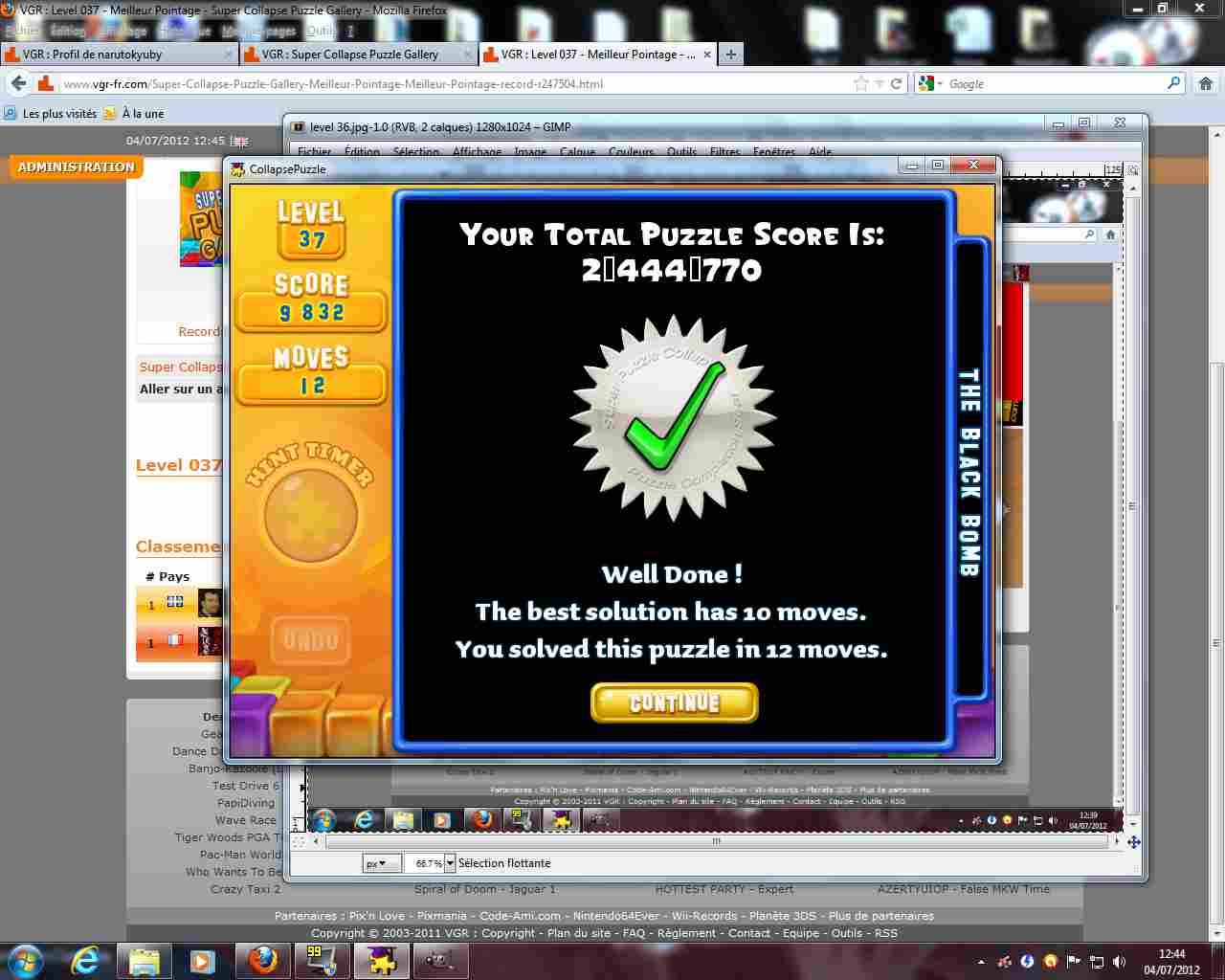Click in the Firefox URL address field
This screenshot has width=1225, height=980.
(x=450, y=84)
